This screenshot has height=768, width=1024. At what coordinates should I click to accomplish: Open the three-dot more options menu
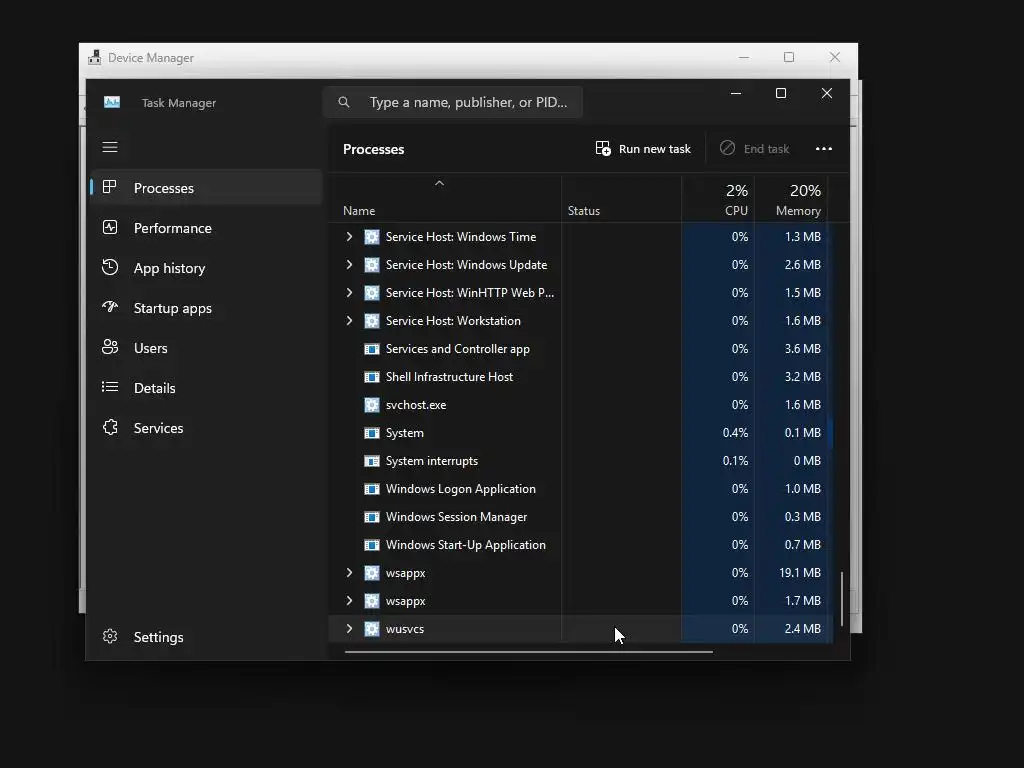click(824, 149)
